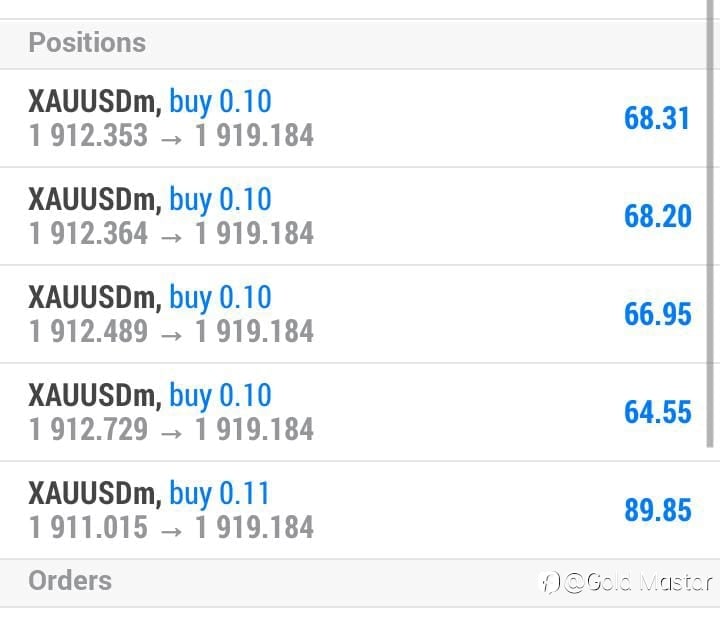This screenshot has height=620, width=720.
Task: Click the buy 0.11 label
Action: tap(219, 494)
